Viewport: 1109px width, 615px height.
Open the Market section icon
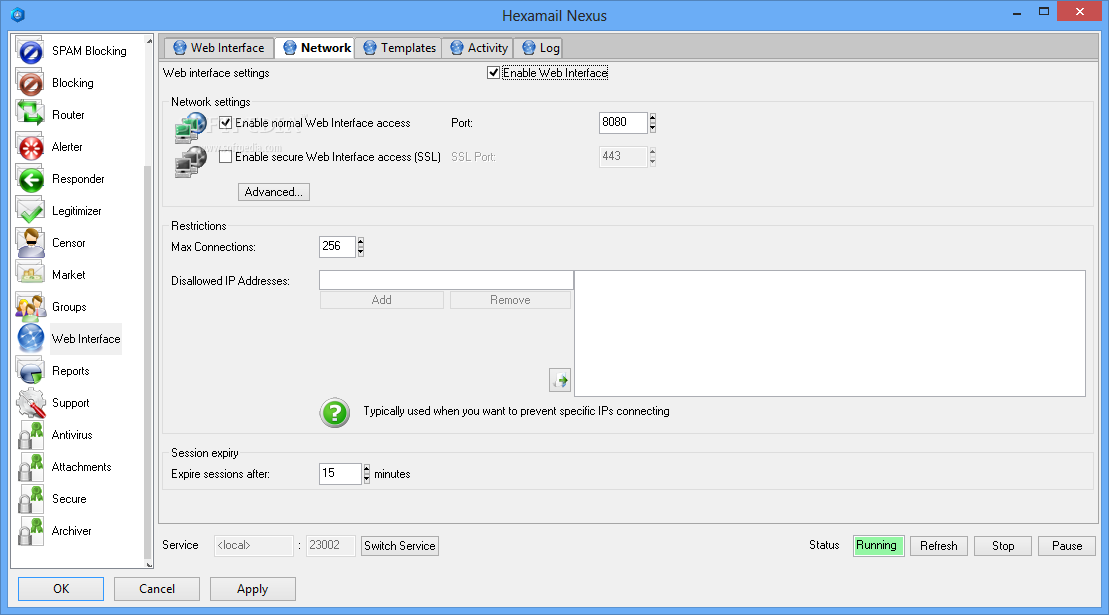coord(30,274)
